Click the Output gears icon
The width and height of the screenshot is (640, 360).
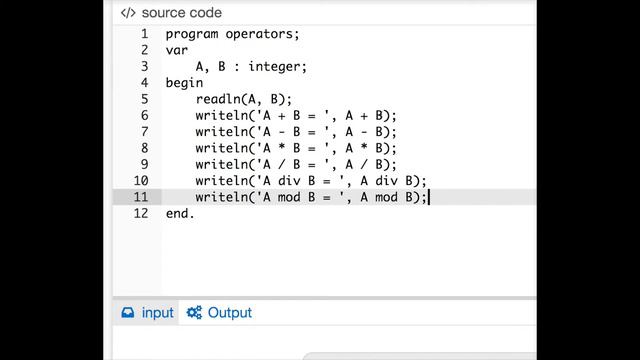[x=194, y=313]
